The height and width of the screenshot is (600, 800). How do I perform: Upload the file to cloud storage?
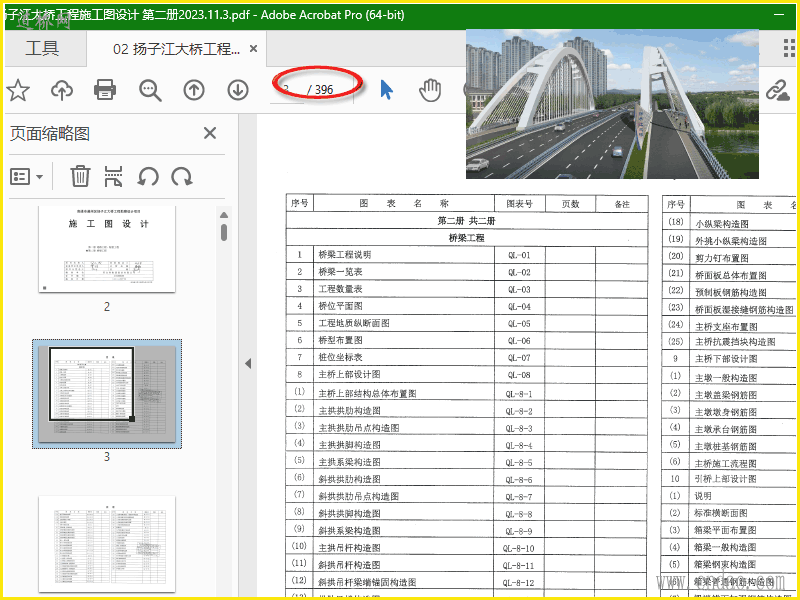[x=62, y=90]
